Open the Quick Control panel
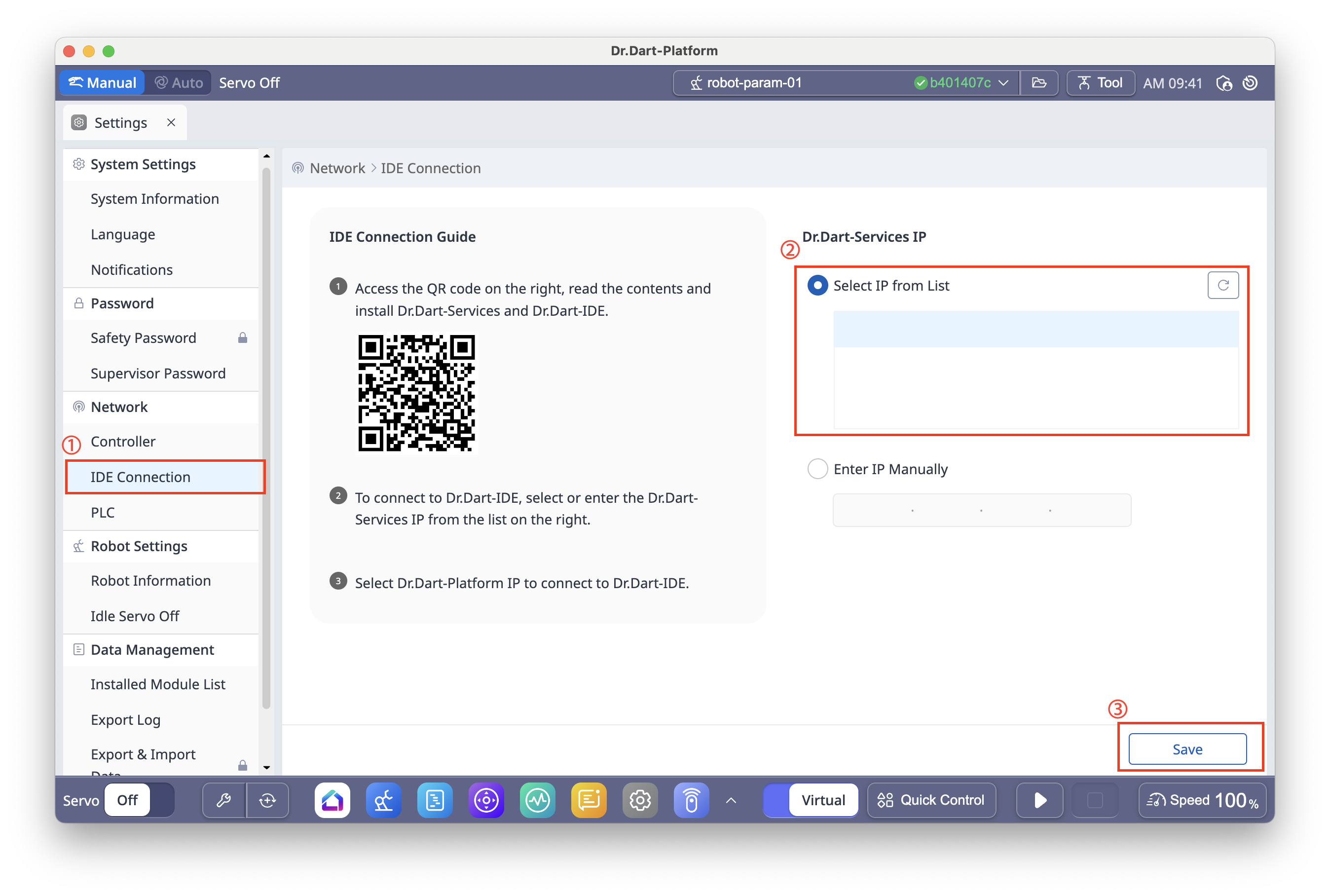The width and height of the screenshot is (1330, 896). click(x=931, y=800)
